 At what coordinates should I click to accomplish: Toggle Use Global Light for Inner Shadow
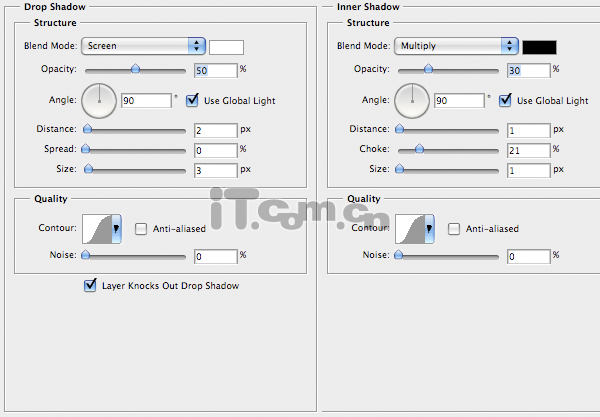coord(506,100)
